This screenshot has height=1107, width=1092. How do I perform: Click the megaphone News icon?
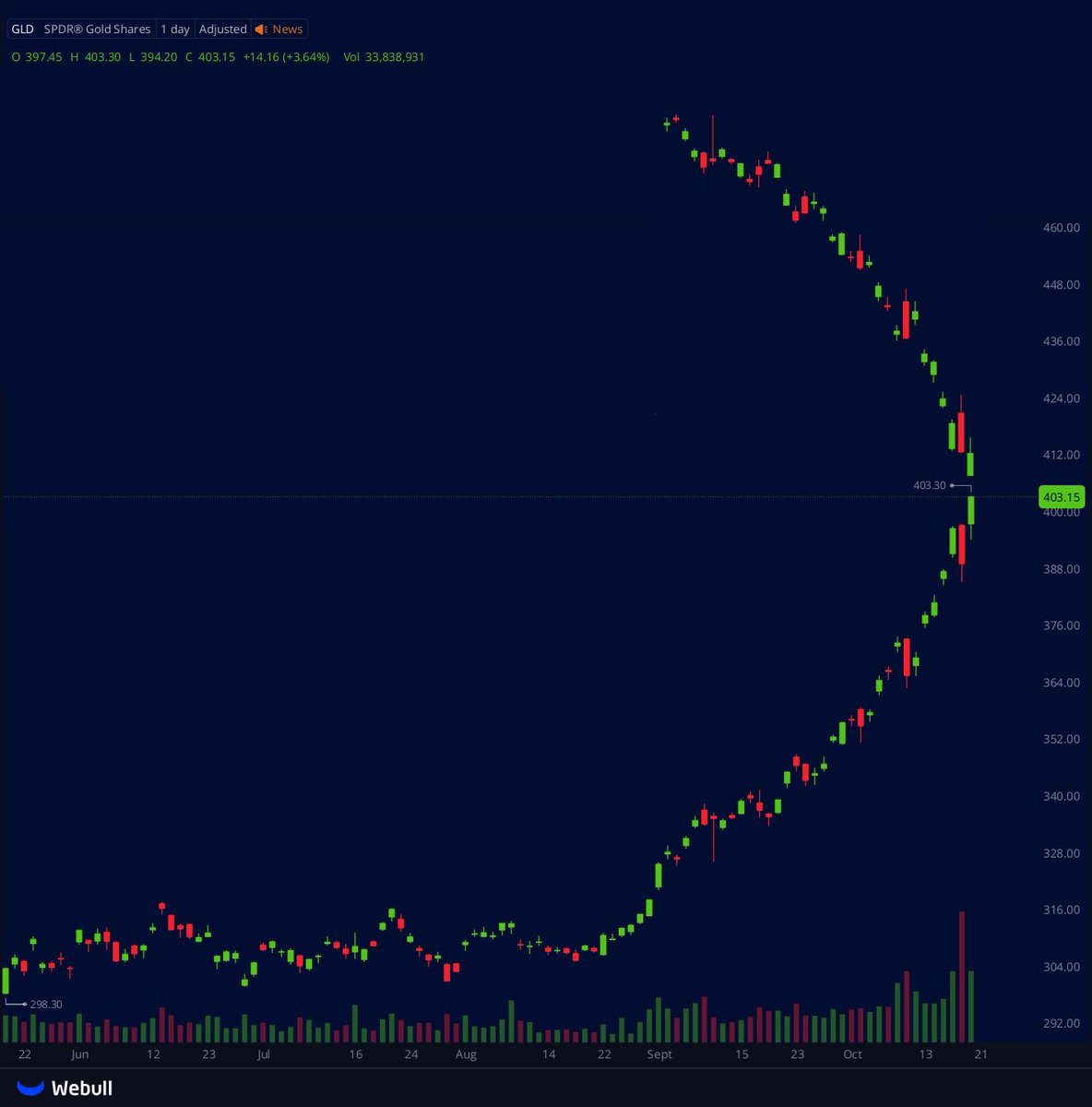click(x=261, y=30)
